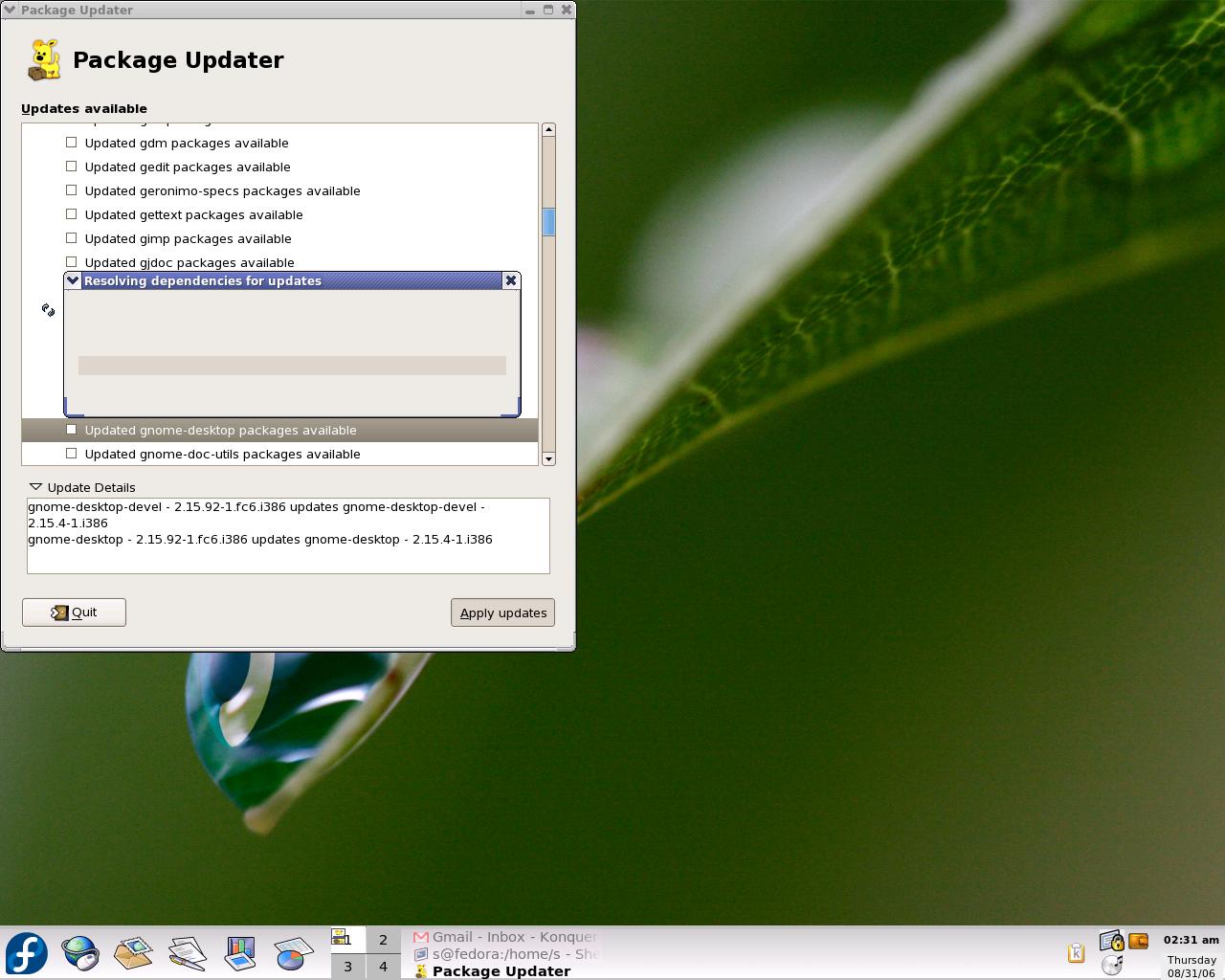Image resolution: width=1225 pixels, height=980 pixels.
Task: Check the Updated gedit packages box
Action: (71, 167)
